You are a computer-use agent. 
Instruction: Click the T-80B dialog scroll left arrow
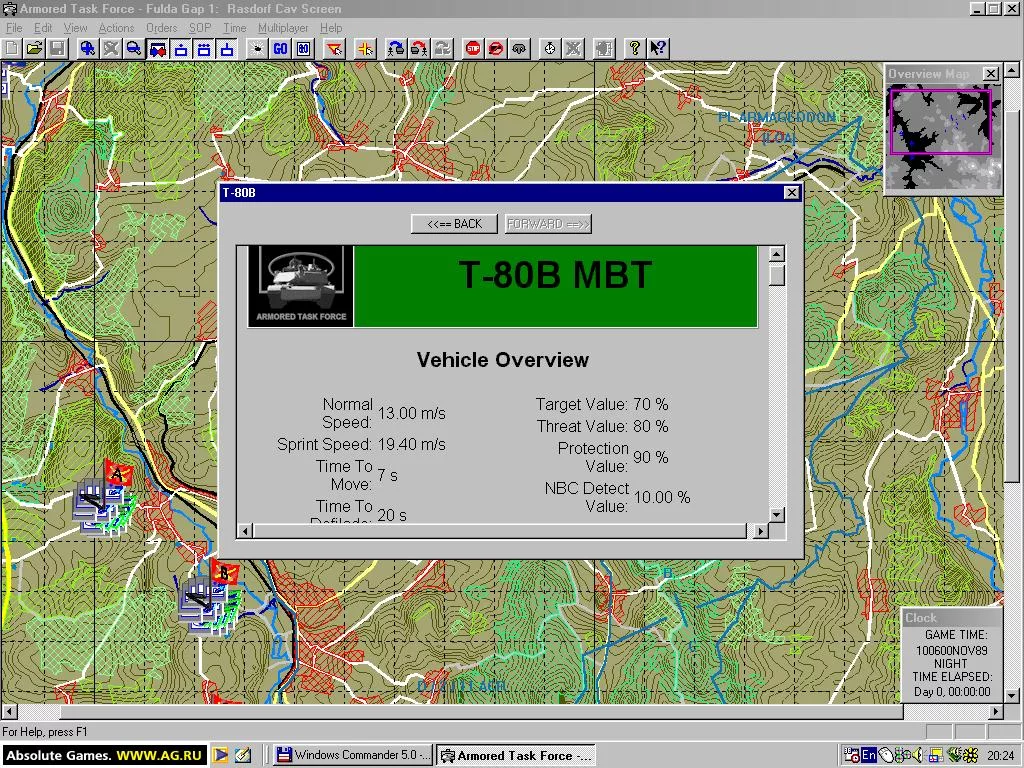tap(245, 531)
